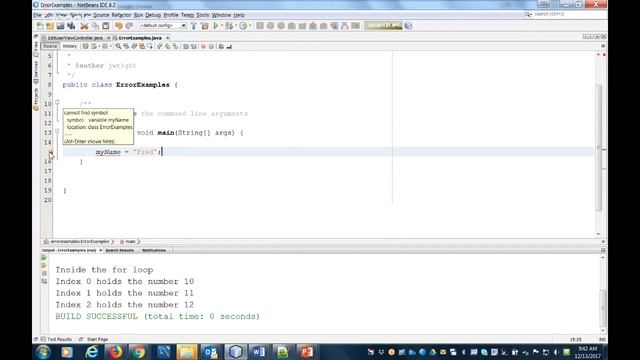Image resolution: width=640 pixels, height=360 pixels.
Task: Click the Paste clipboard icon
Action: pyautogui.click(x=106, y=26)
